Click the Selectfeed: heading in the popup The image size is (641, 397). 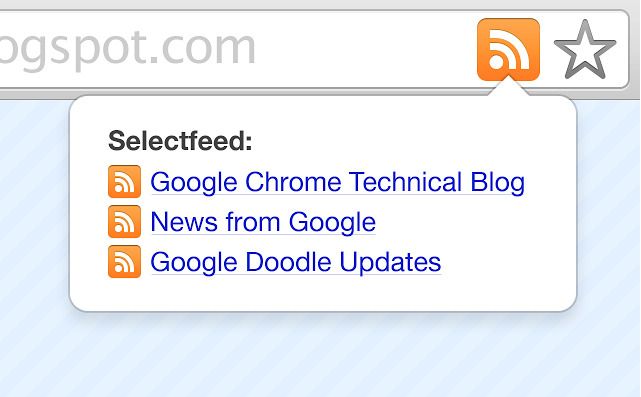click(180, 141)
